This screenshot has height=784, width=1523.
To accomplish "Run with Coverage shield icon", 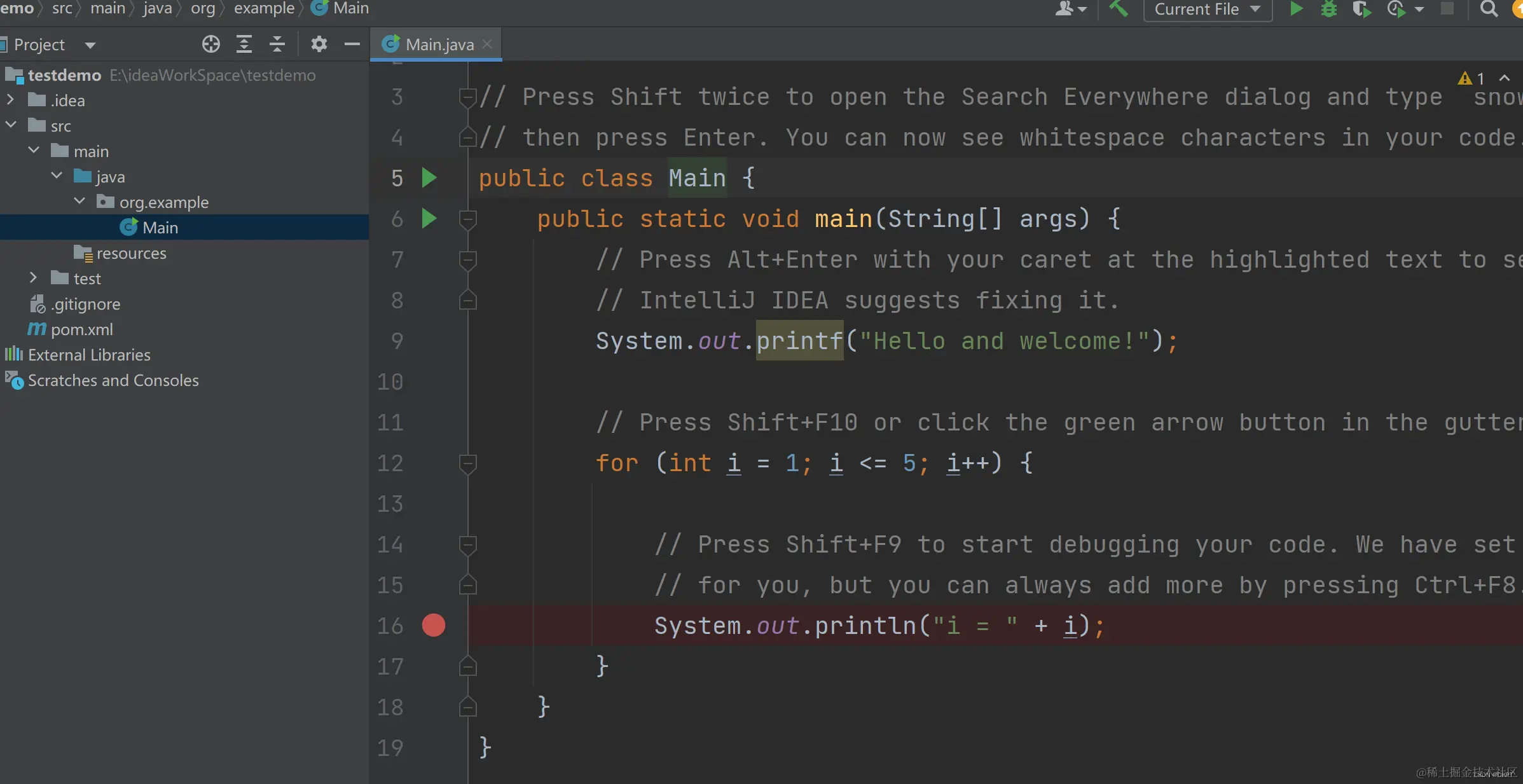I will (1361, 9).
